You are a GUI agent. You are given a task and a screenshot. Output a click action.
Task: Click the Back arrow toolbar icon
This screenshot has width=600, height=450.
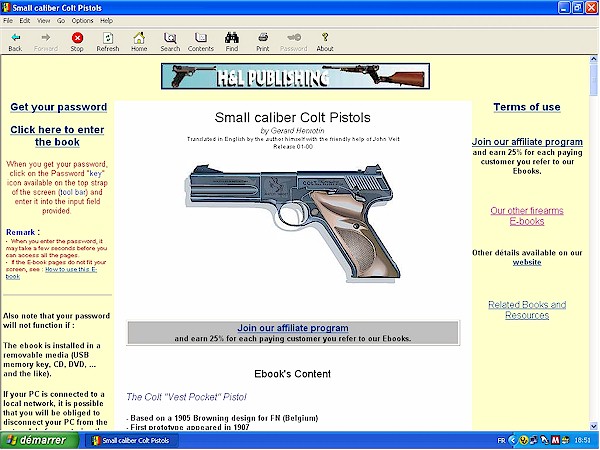[x=15, y=38]
